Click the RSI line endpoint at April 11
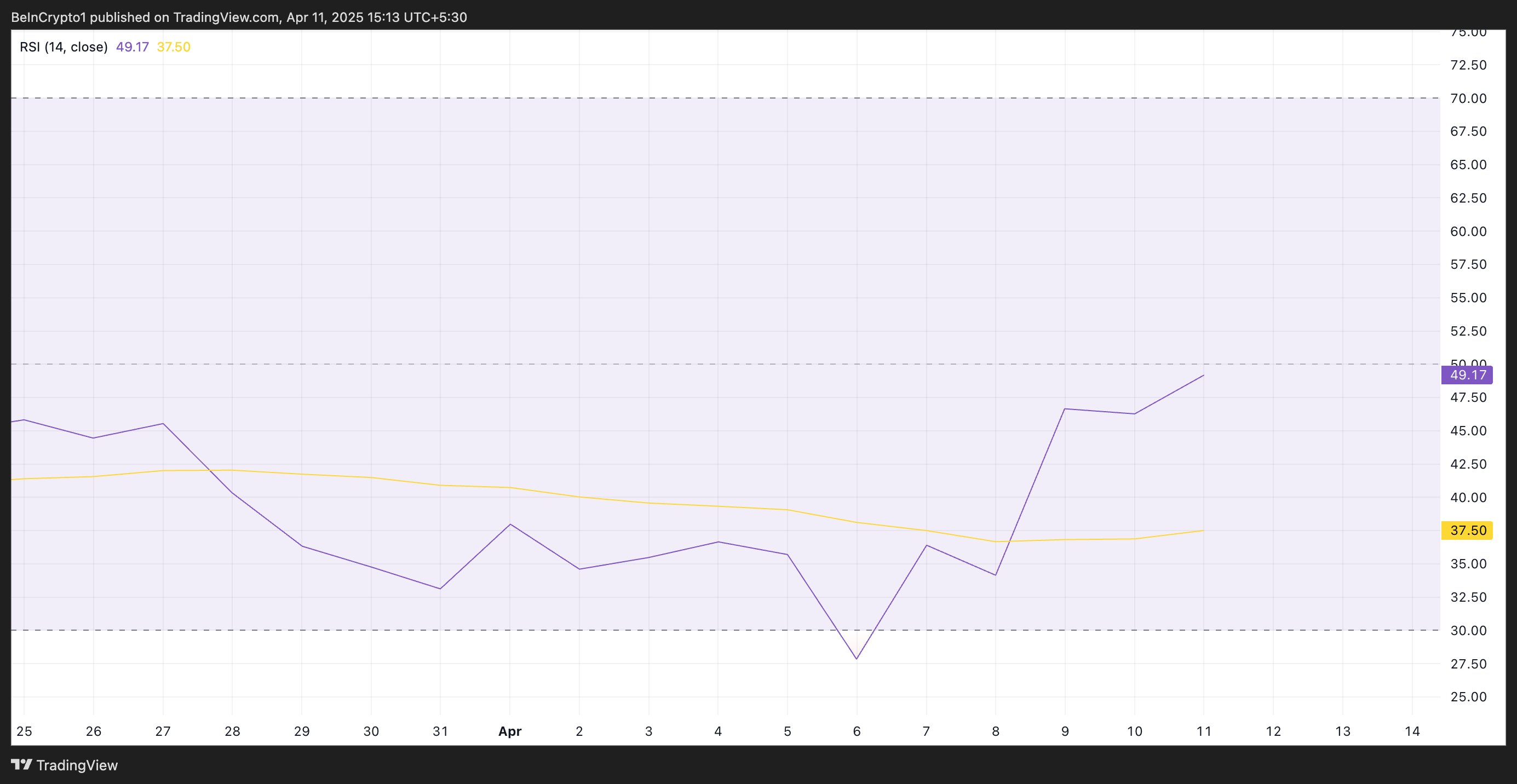 [x=1203, y=376]
